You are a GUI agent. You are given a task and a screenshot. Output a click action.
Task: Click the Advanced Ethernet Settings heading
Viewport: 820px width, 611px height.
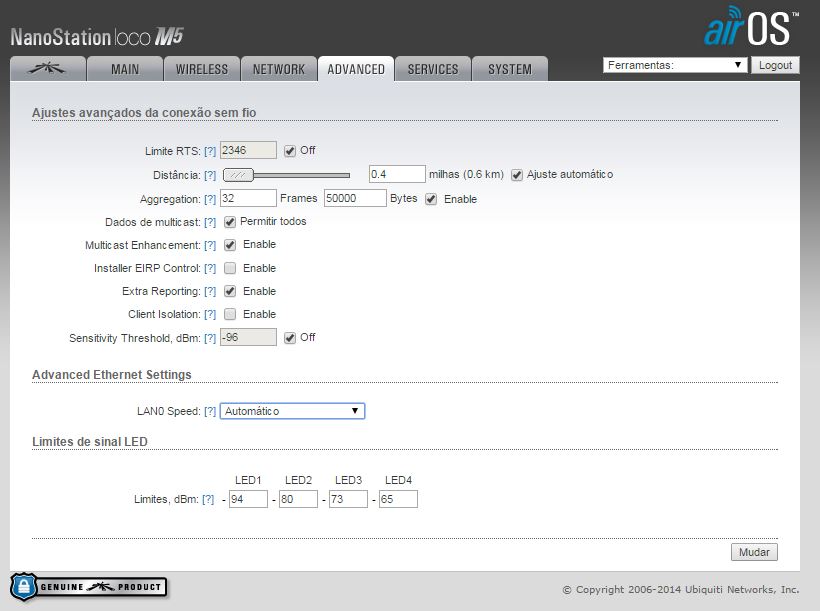[x=112, y=375]
